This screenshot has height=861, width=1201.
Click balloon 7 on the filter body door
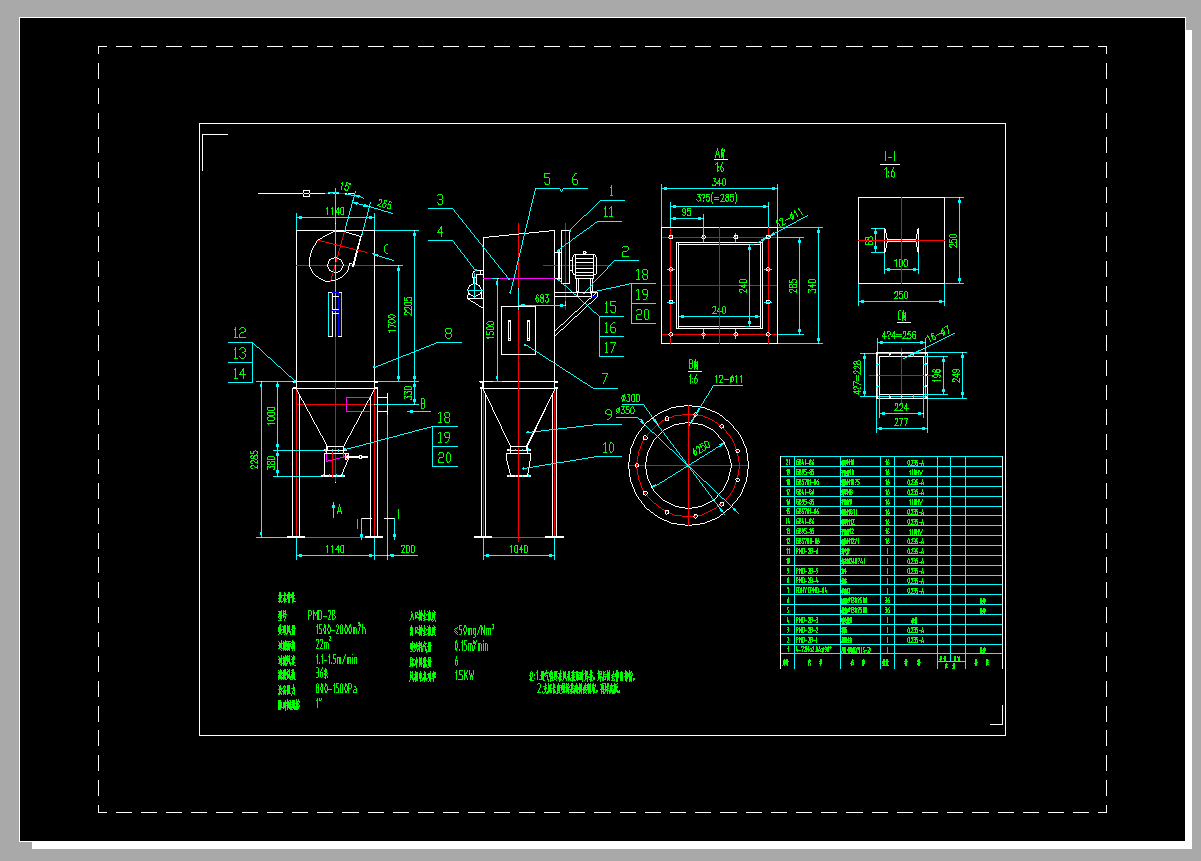point(606,377)
